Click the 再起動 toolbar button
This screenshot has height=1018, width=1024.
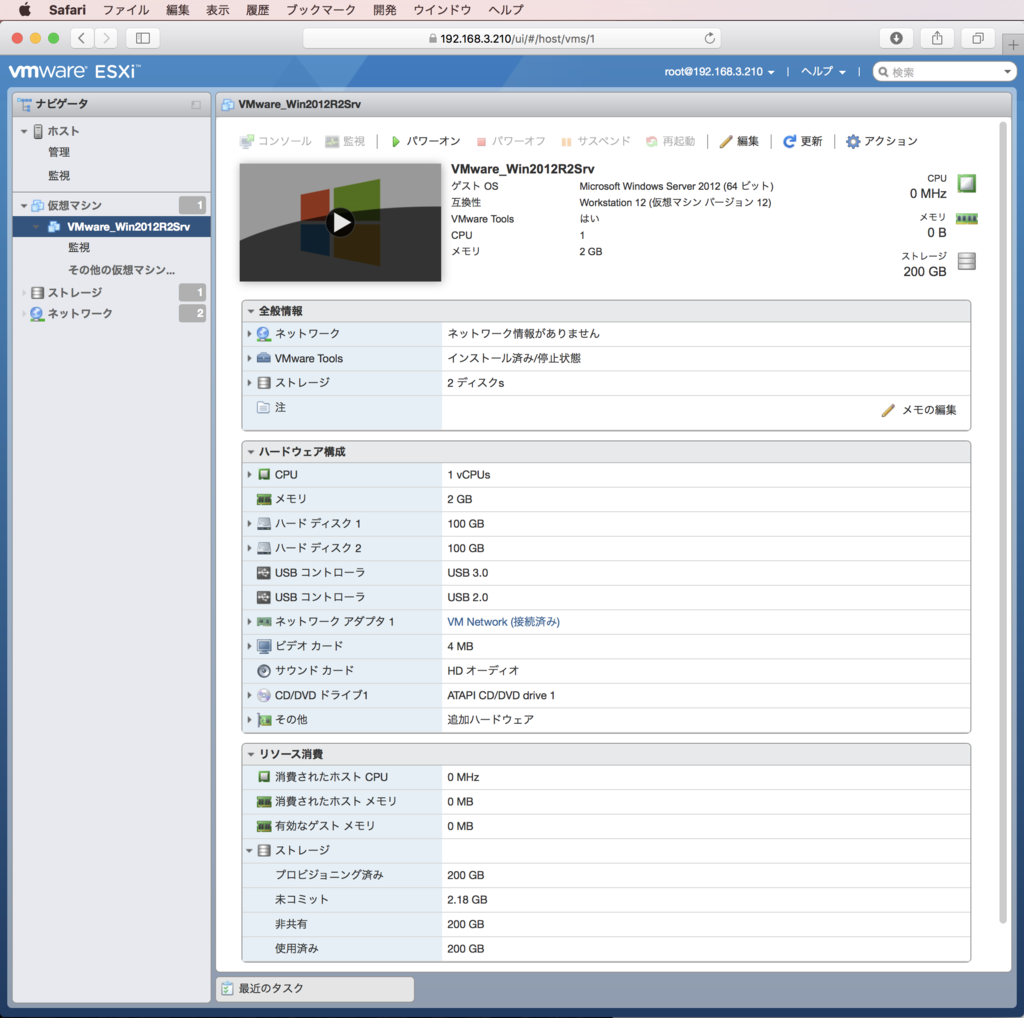(671, 141)
